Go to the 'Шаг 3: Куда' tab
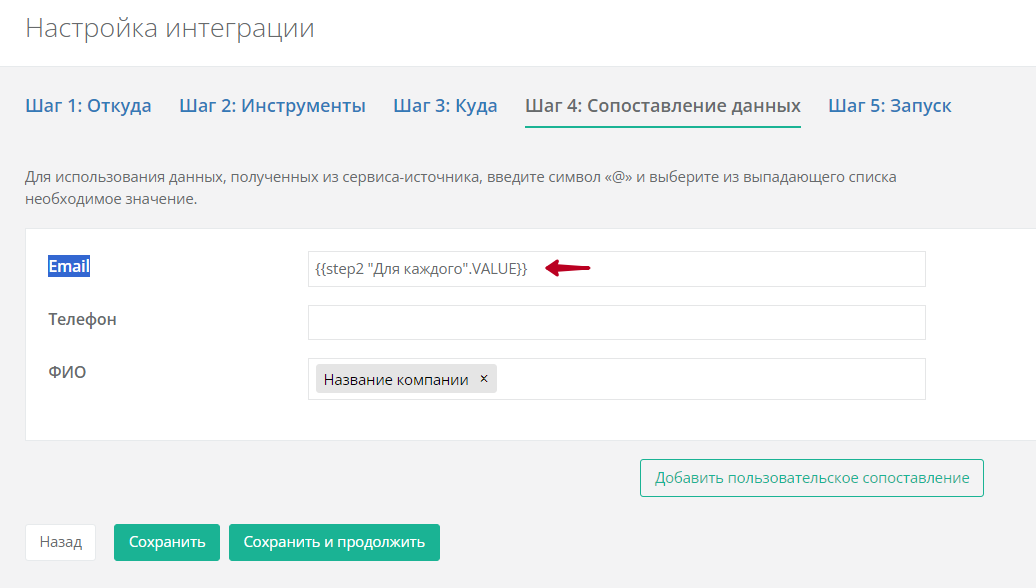Screen dimensions: 1036x588 click(x=445, y=106)
